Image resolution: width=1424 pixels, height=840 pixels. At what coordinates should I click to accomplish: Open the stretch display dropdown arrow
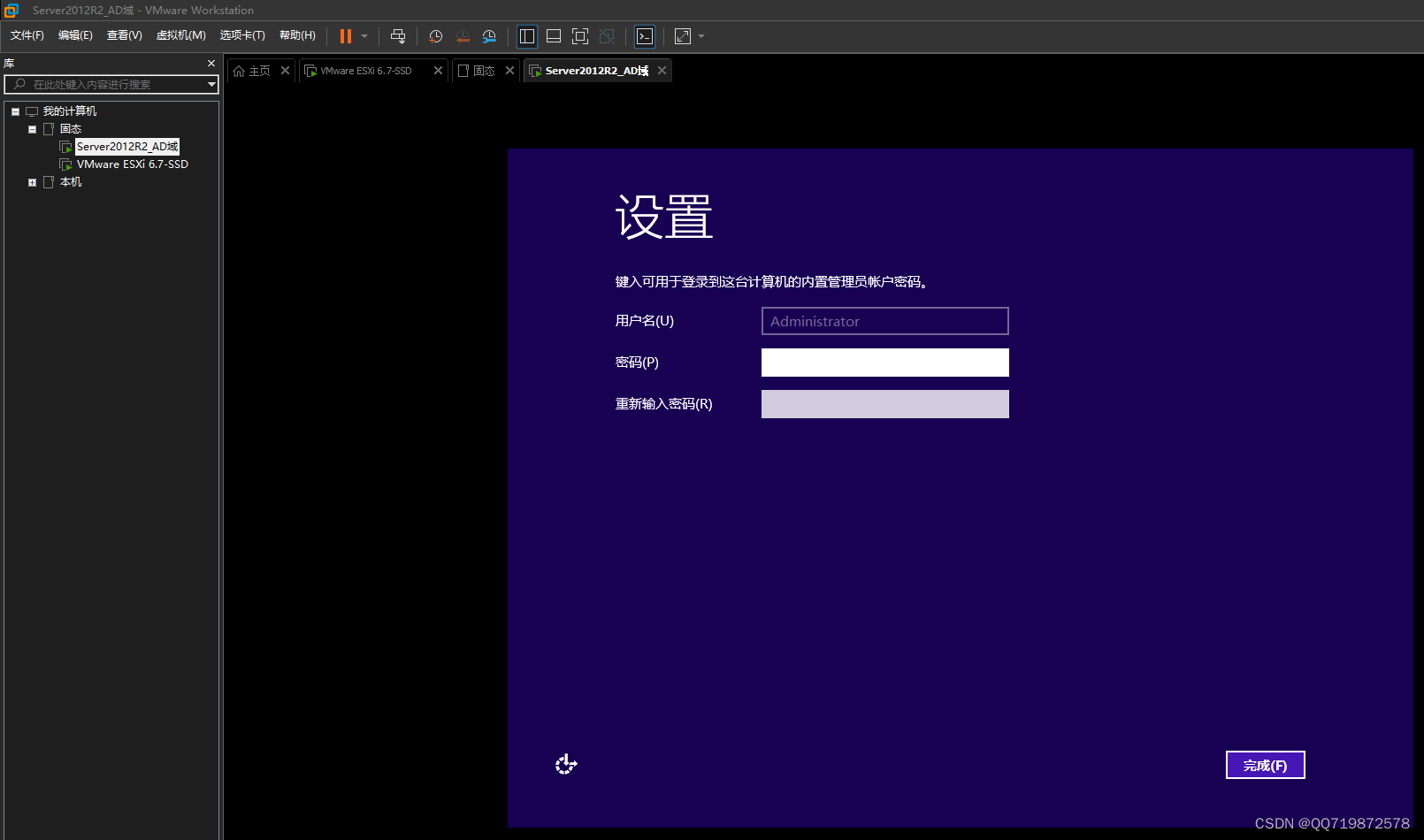(x=701, y=36)
